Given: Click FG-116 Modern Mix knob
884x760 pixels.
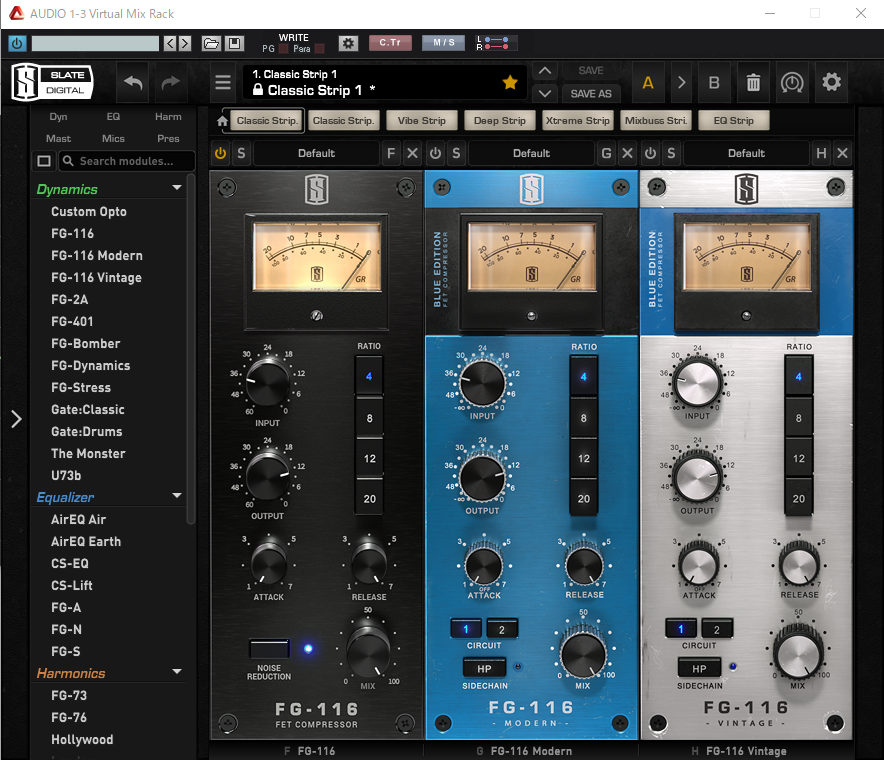Looking at the screenshot, I should click(x=584, y=654).
